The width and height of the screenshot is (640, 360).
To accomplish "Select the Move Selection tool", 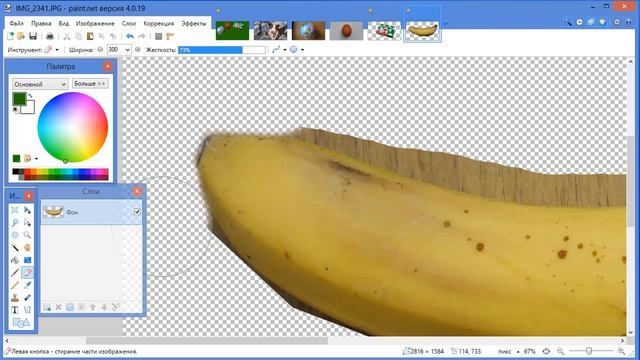I will (27, 223).
